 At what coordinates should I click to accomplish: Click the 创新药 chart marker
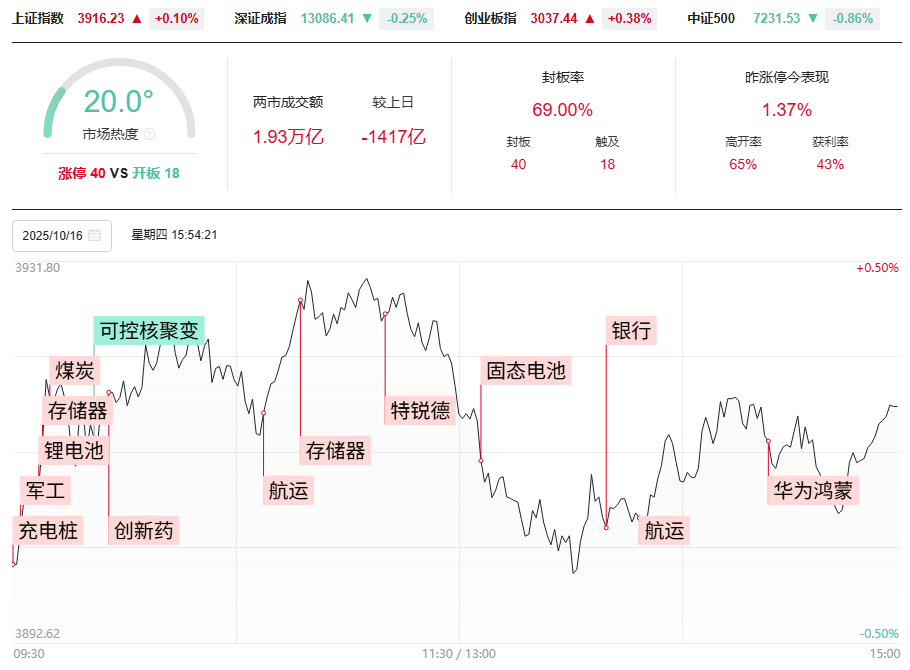click(x=144, y=530)
